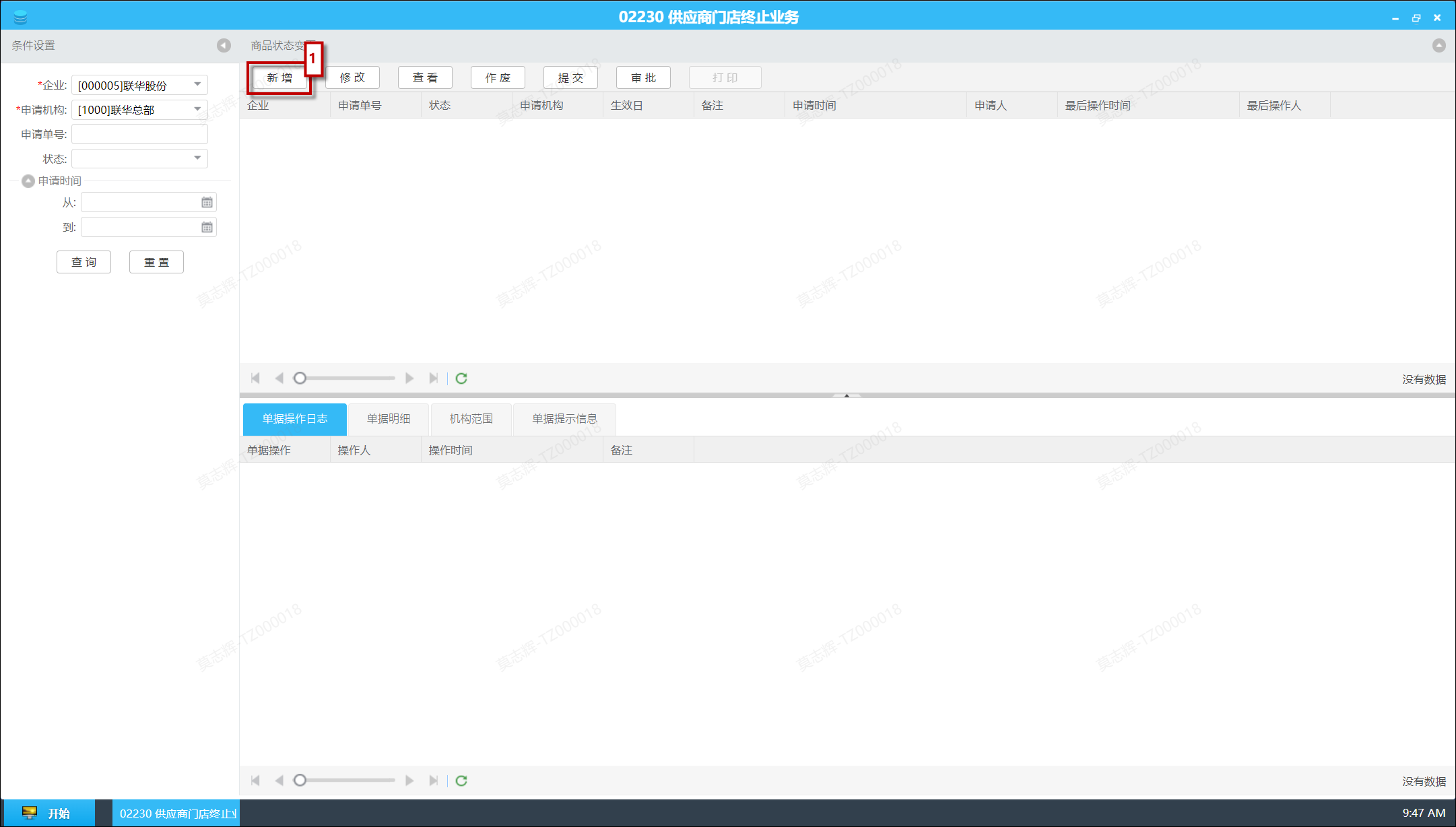Viewport: 1456px width, 827px height.
Task: Click the 重置 (Reset) button
Action: 156,262
